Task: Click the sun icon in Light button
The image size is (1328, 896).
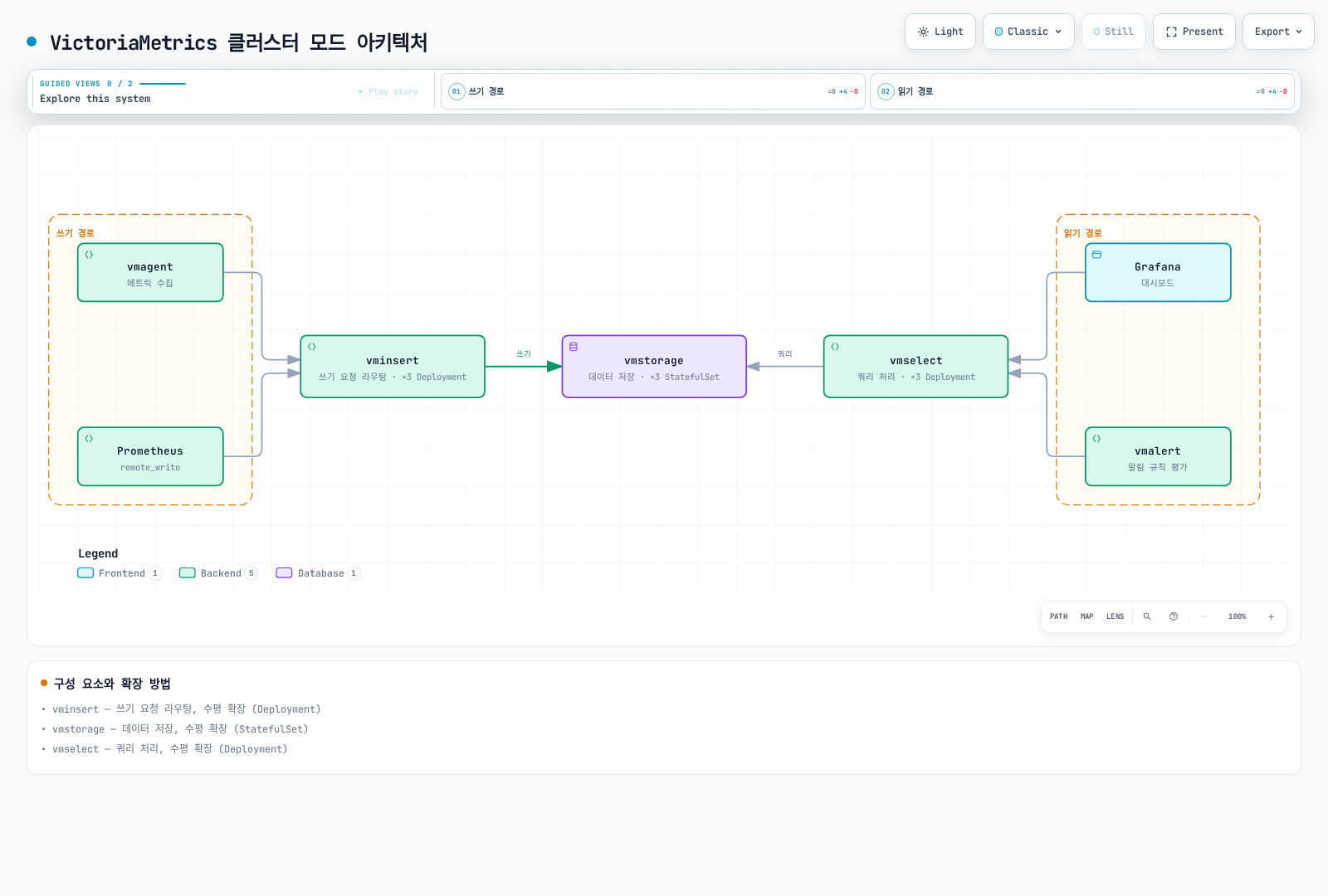Action: (923, 32)
